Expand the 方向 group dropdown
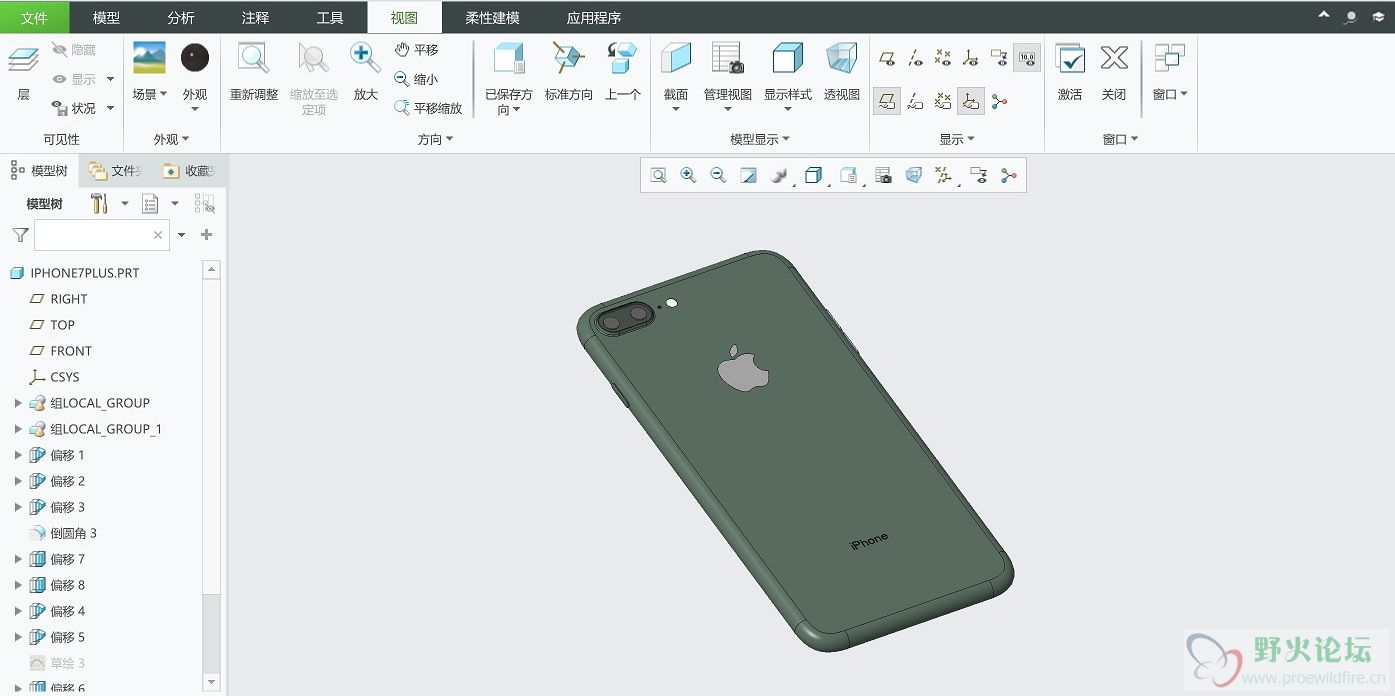The width and height of the screenshot is (1395, 696). [x=435, y=139]
